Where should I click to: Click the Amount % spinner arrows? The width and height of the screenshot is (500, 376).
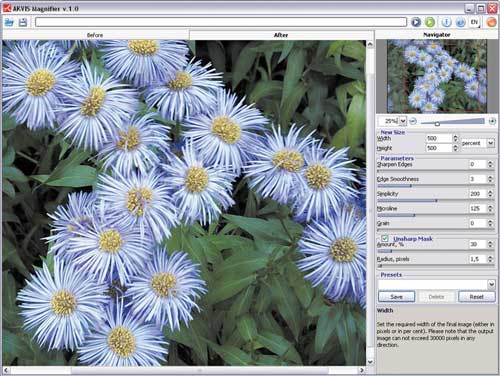(x=490, y=244)
